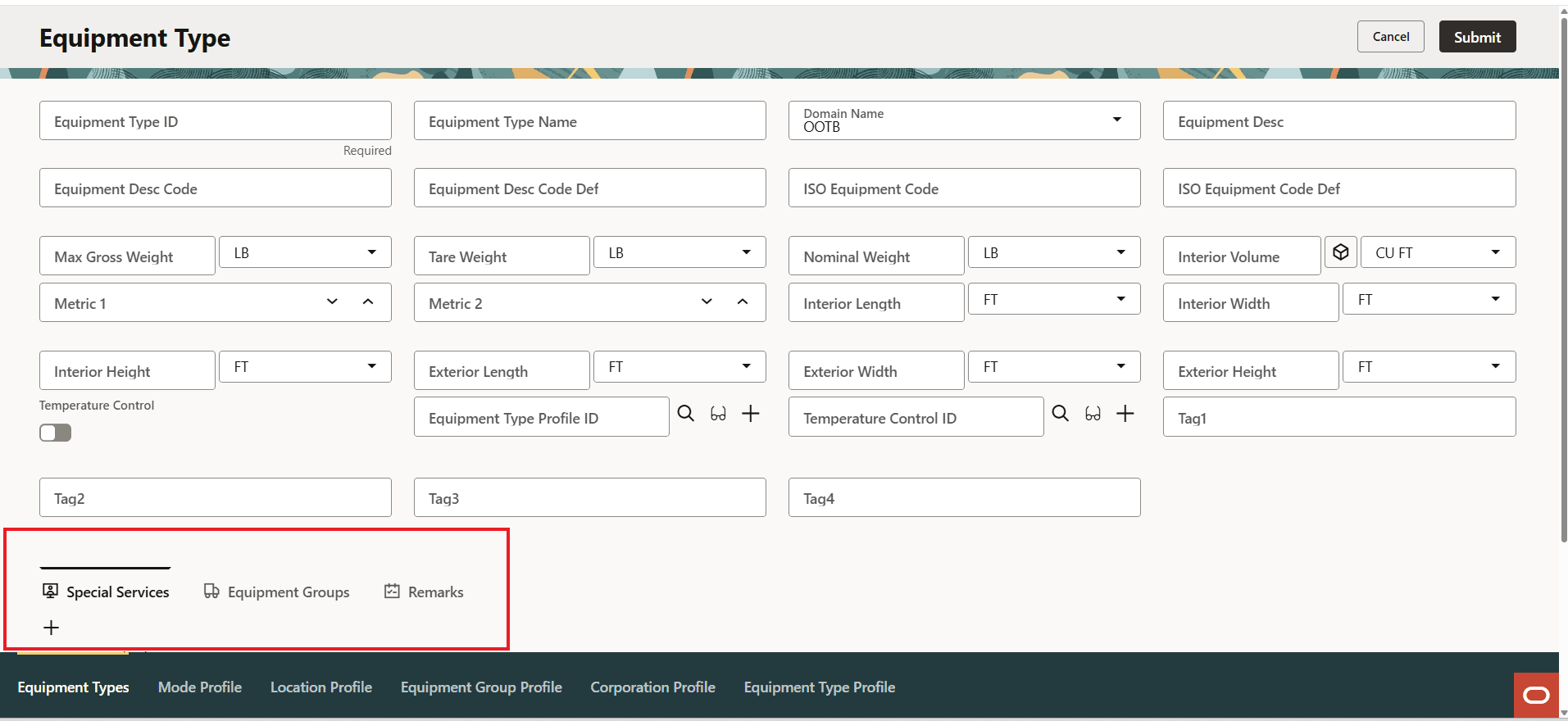Image resolution: width=1568 pixels, height=721 pixels.
Task: Open the Interior Volume CU FT dropdown
Action: [x=1438, y=252]
